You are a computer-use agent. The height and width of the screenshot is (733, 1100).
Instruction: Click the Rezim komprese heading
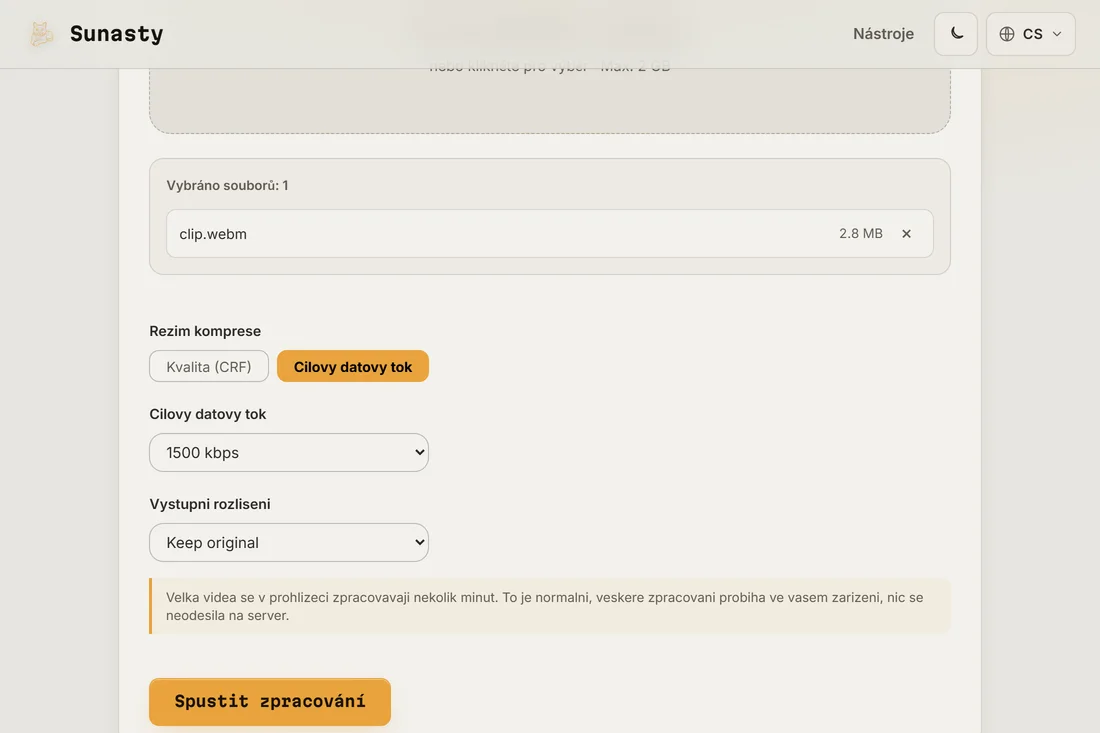pos(205,331)
